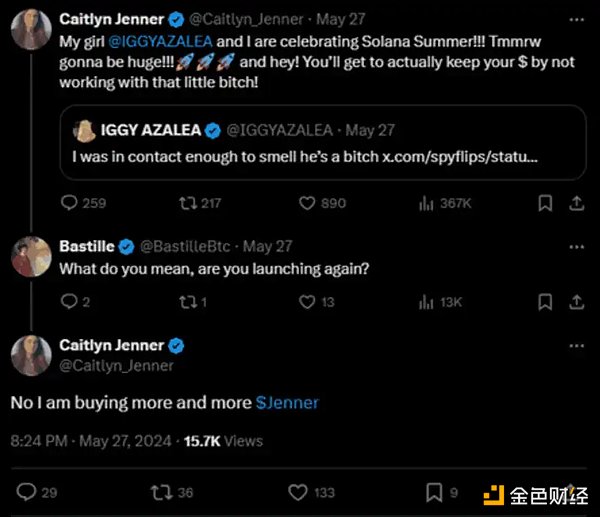Bookmark the Solana Summer tweet
Image resolution: width=600 pixels, height=517 pixels.
pyautogui.click(x=545, y=203)
